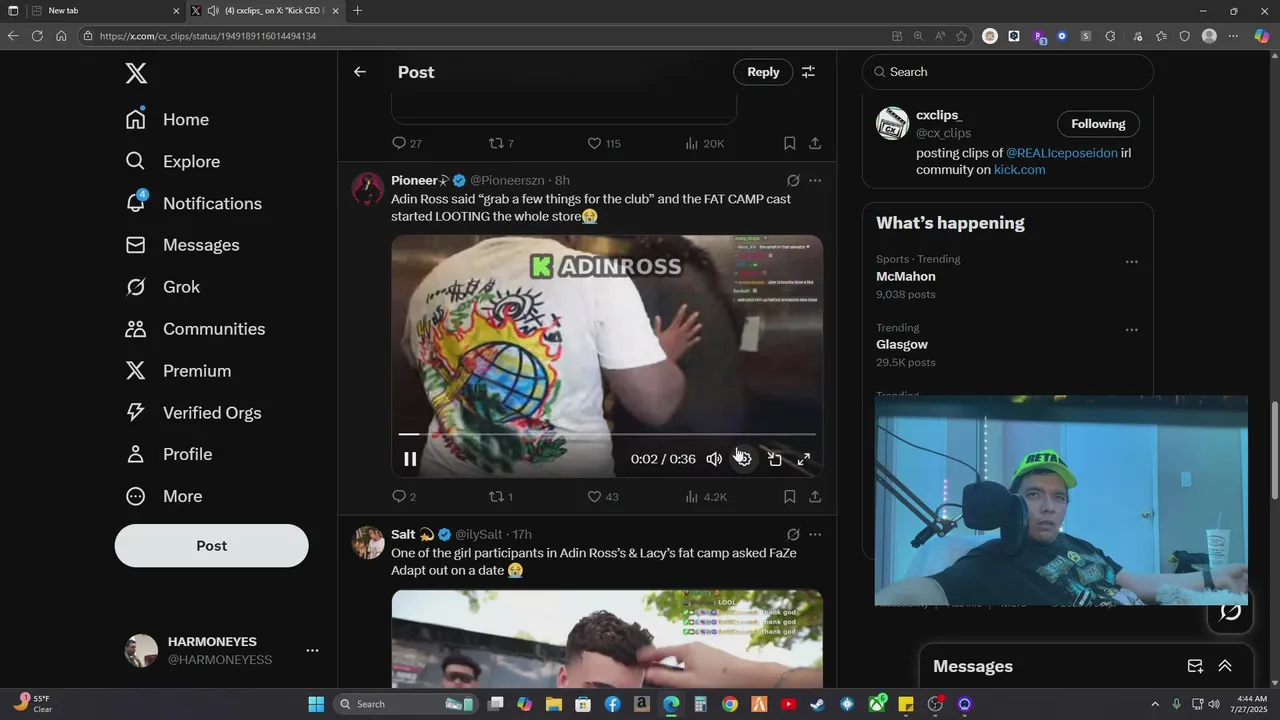This screenshot has height=720, width=1280.
Task: Click the X search field
Action: 1008,72
